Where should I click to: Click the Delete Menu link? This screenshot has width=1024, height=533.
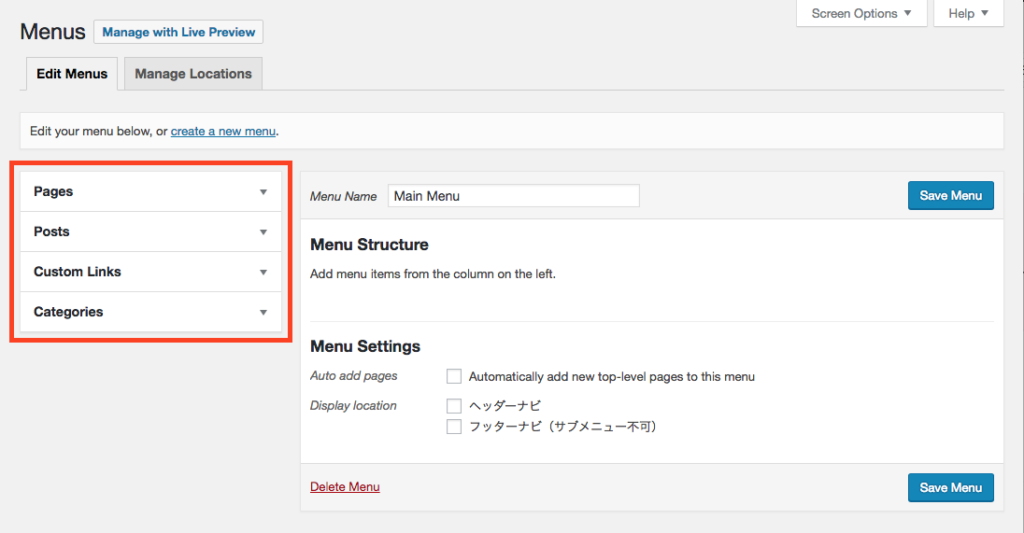[345, 487]
